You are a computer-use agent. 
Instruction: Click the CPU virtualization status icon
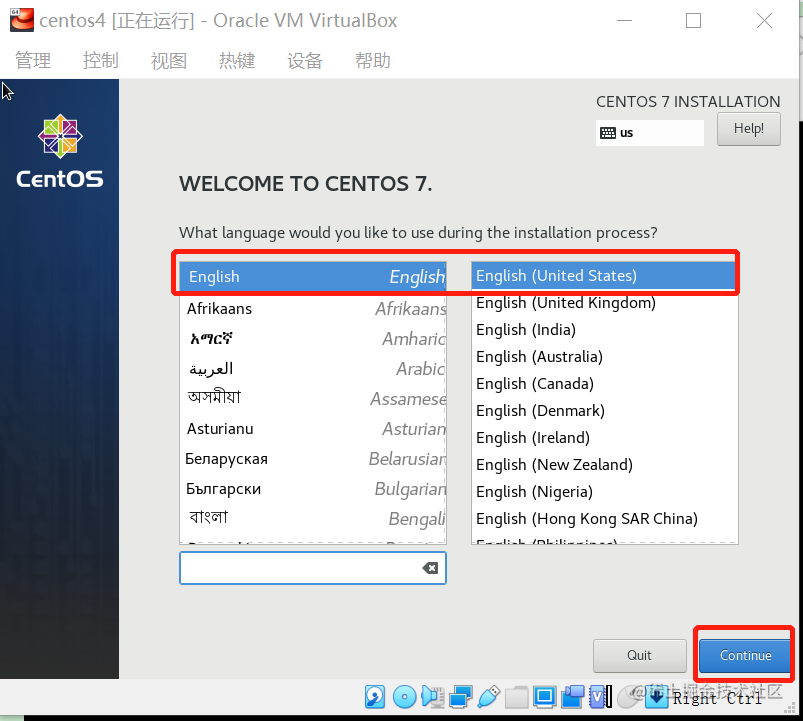600,697
